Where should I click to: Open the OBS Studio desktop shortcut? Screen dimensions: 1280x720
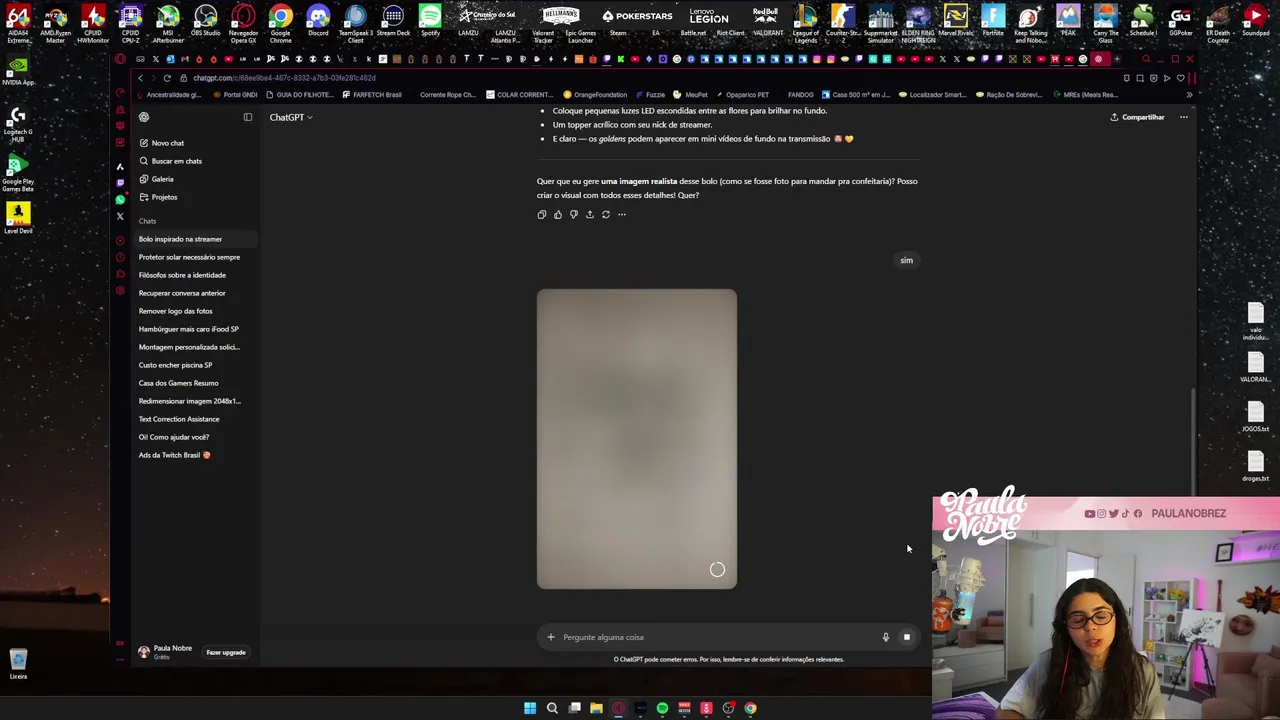[x=205, y=22]
